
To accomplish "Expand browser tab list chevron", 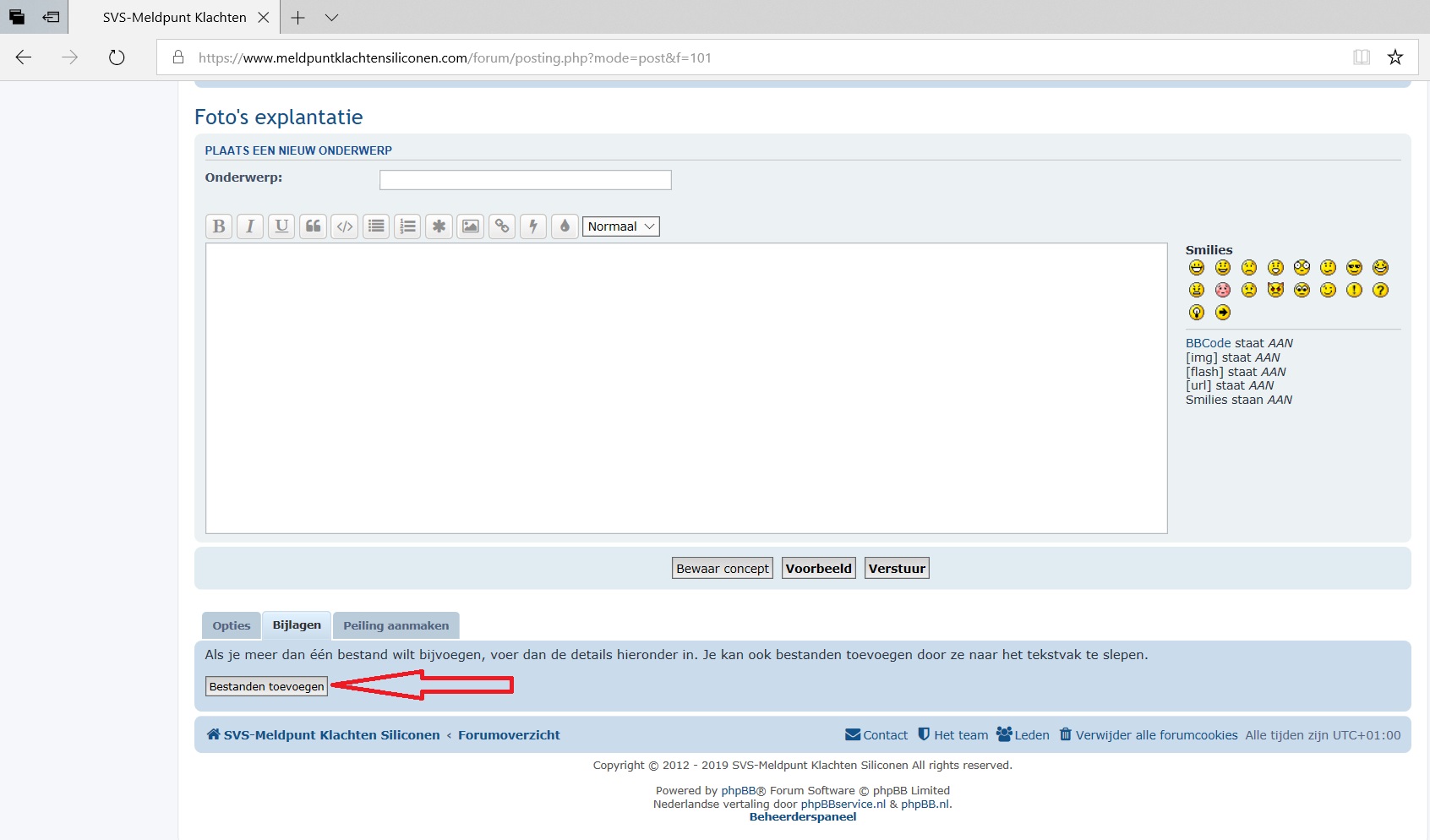I will coord(331,18).
